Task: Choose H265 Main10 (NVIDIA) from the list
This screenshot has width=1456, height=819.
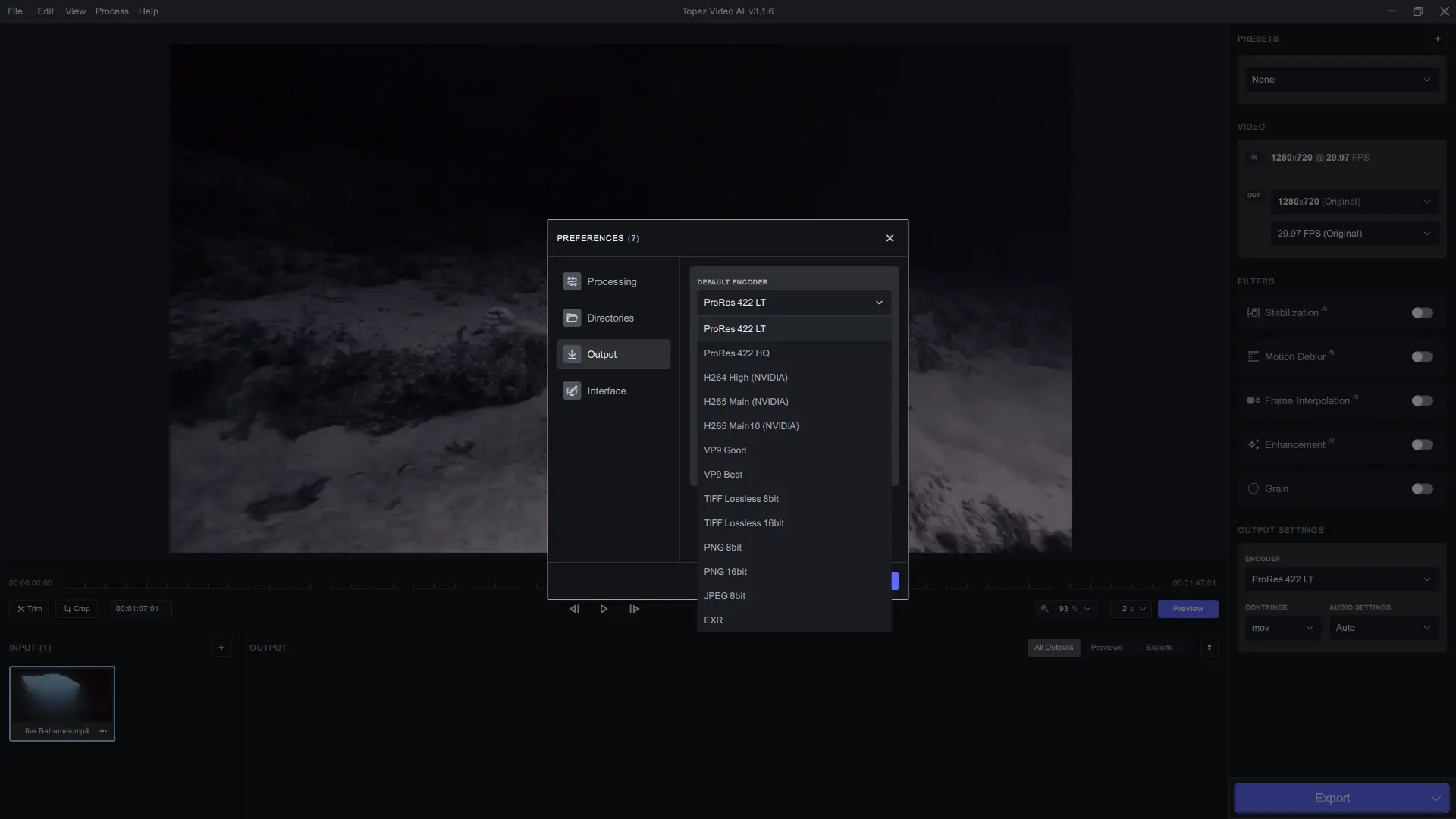Action: [751, 426]
